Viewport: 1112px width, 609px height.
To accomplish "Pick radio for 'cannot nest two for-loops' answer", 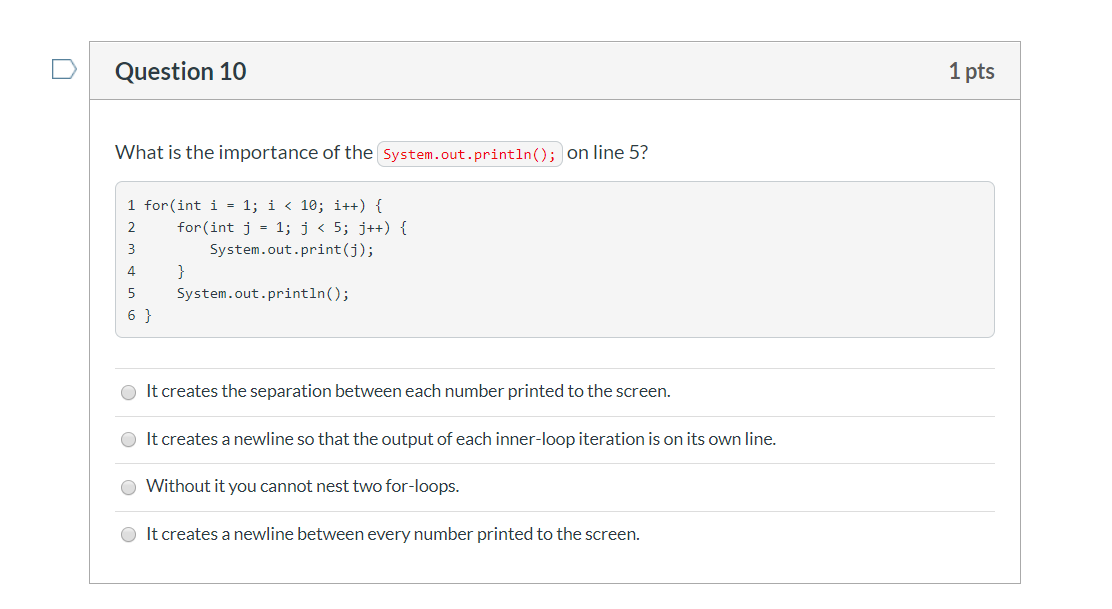I will (128, 487).
